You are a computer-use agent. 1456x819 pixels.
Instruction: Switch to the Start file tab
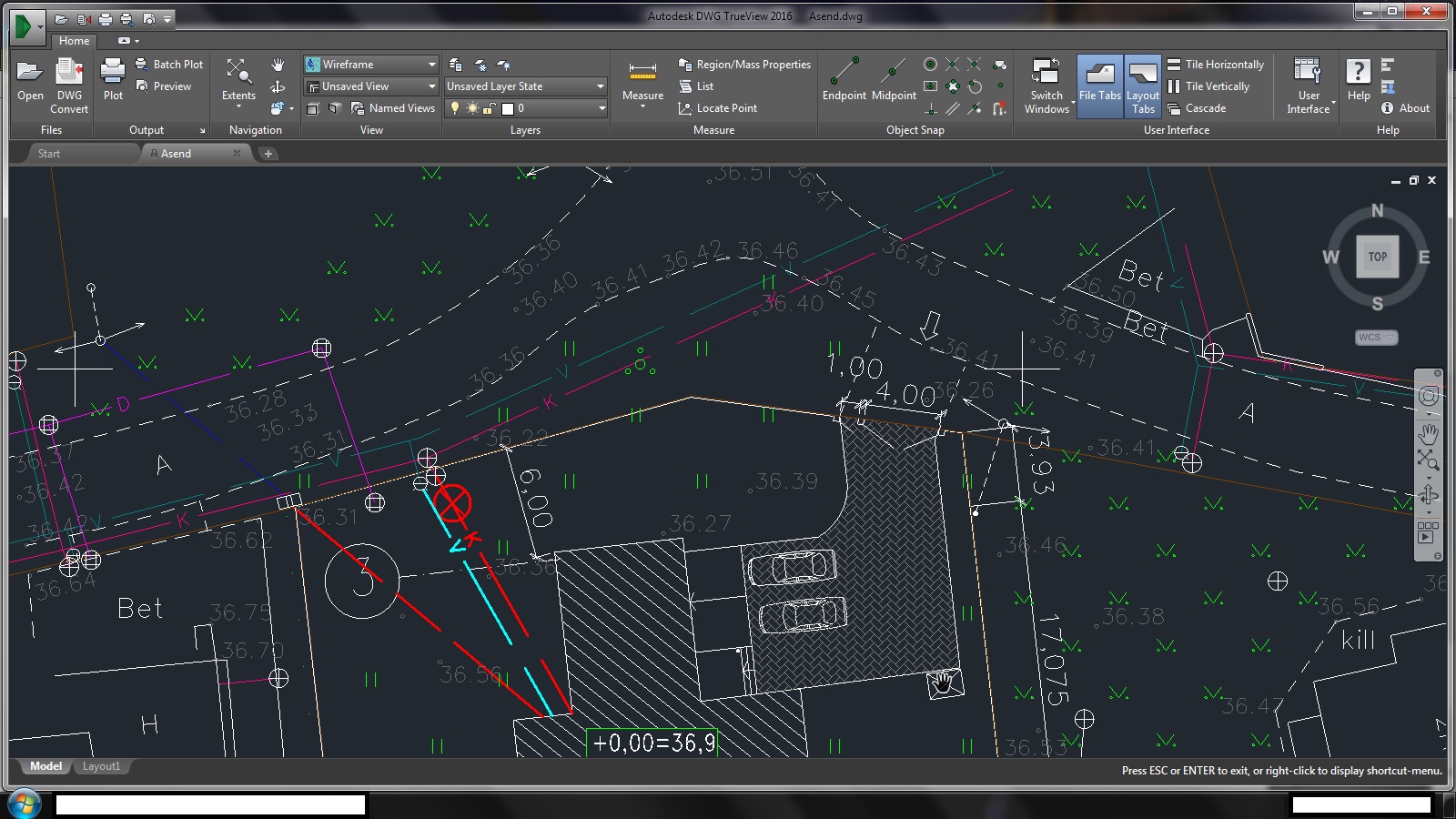tap(49, 154)
